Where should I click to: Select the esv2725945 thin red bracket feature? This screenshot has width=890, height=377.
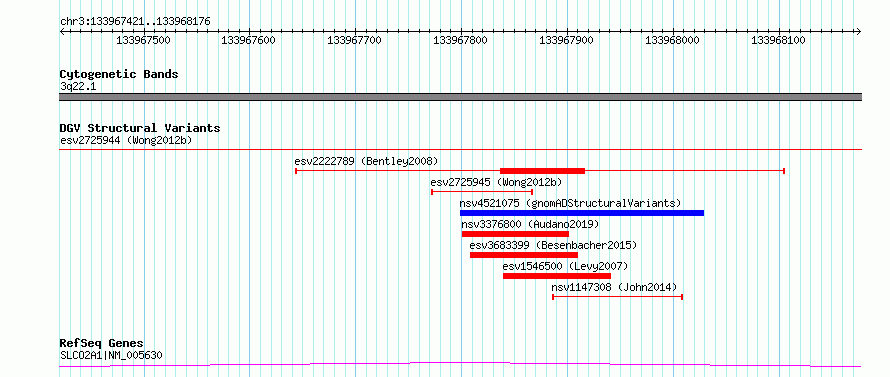point(482,192)
